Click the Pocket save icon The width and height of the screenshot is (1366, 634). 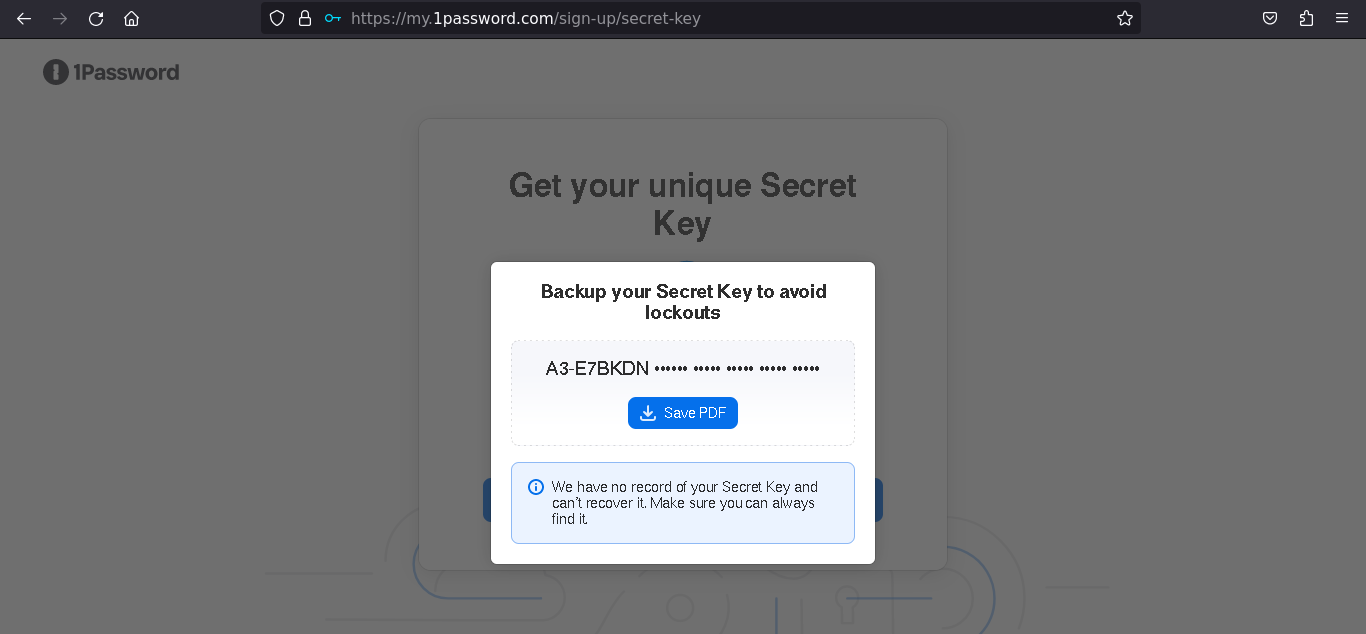click(x=1269, y=18)
